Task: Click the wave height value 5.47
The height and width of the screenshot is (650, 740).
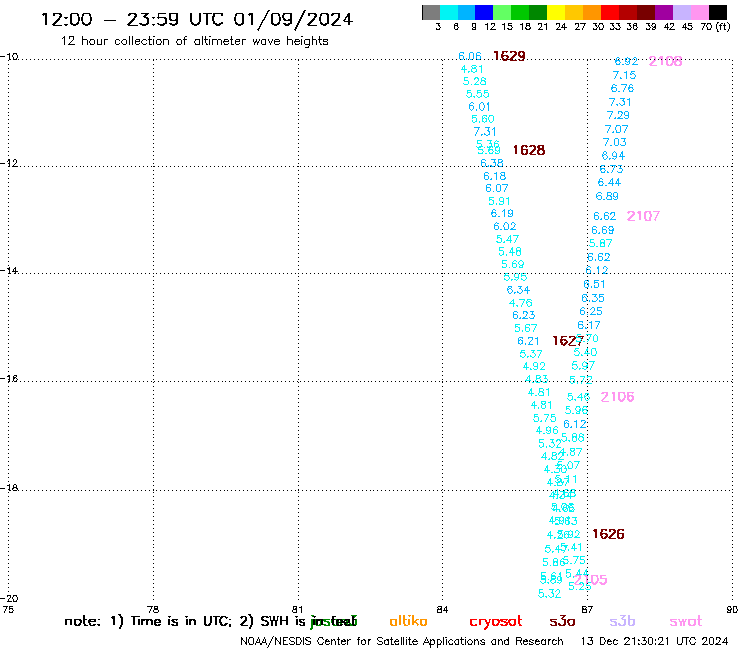Action: (507, 239)
